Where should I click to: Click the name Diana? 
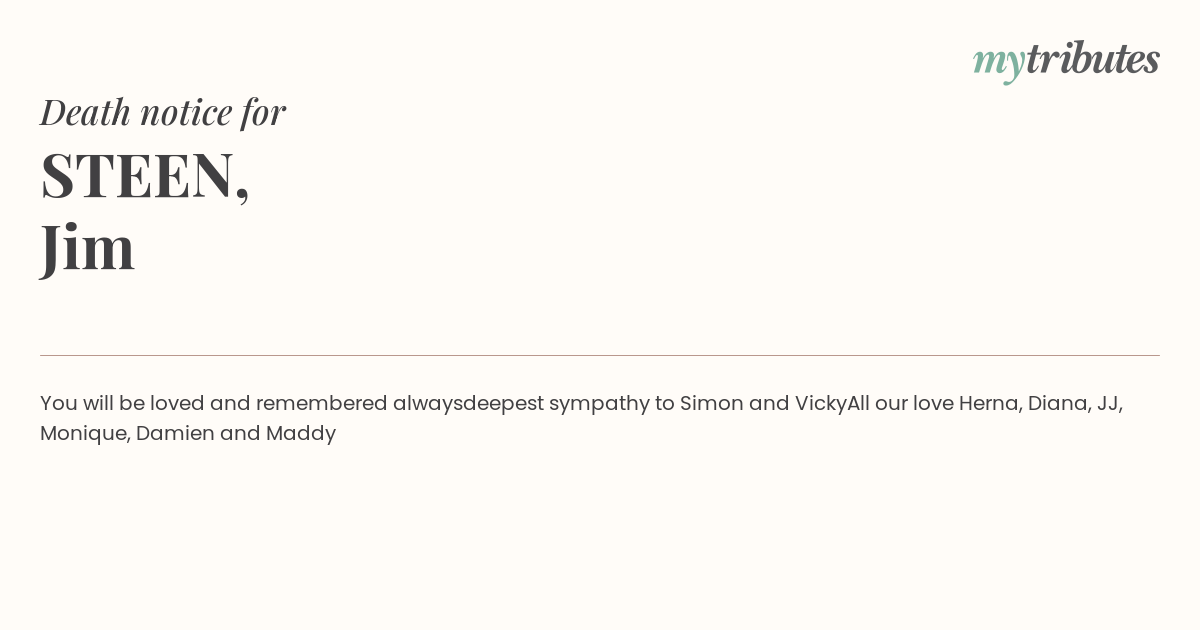tap(1057, 403)
